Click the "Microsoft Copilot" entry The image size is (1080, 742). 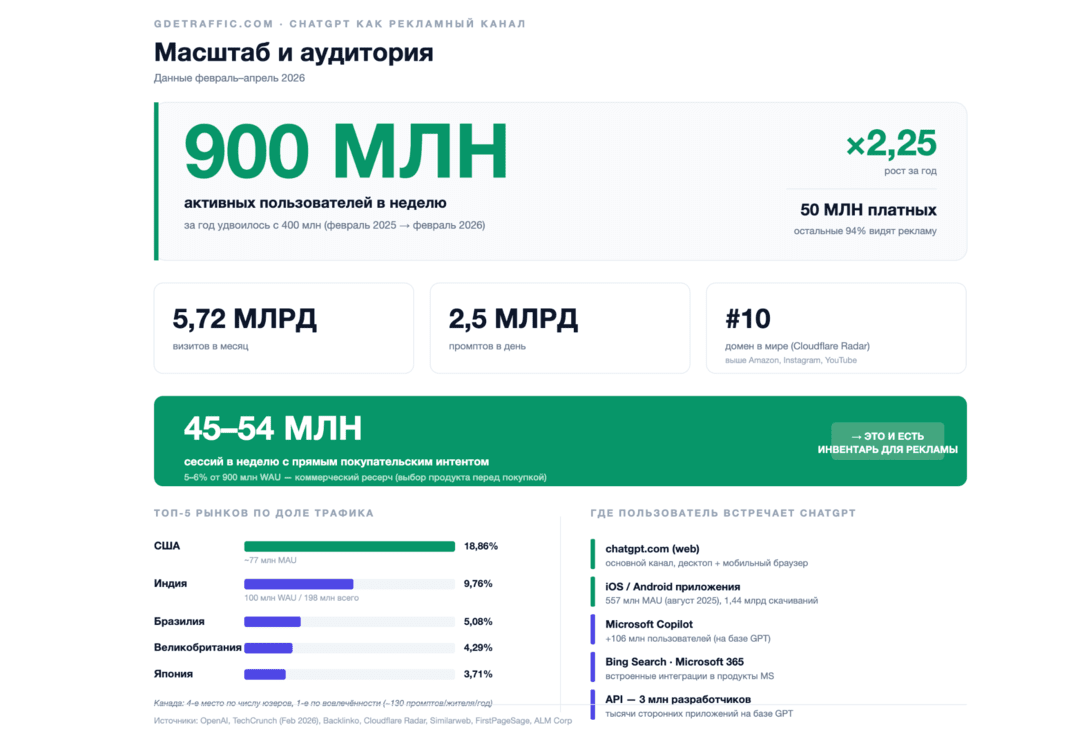649,624
